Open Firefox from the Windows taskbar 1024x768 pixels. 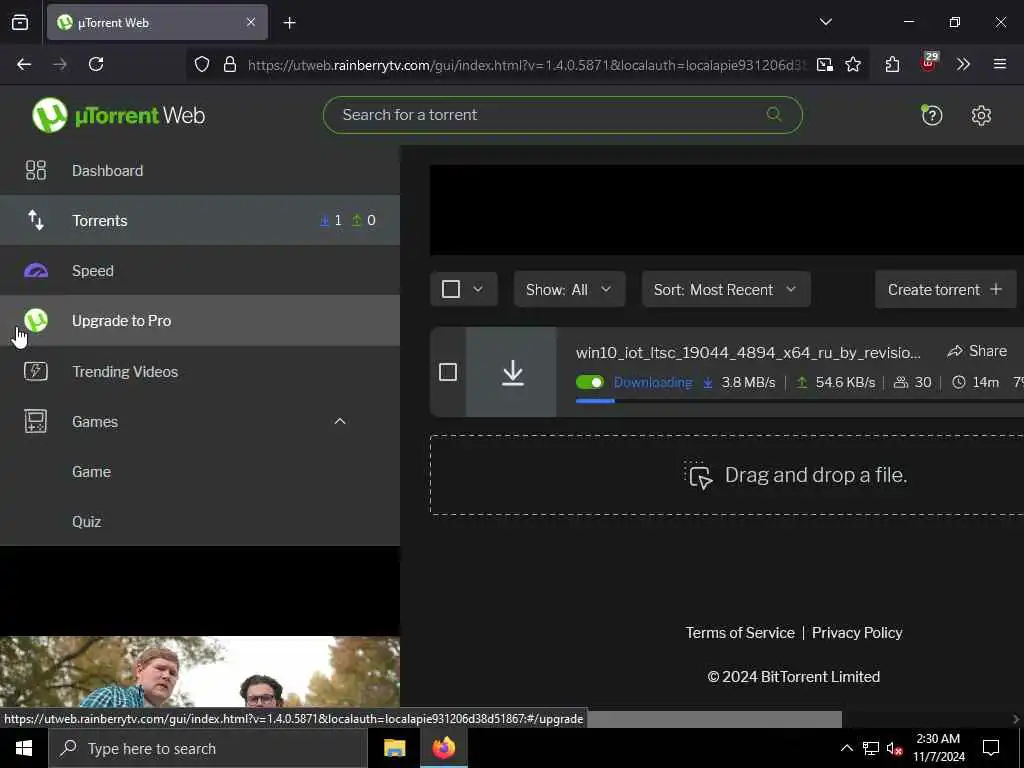(444, 748)
